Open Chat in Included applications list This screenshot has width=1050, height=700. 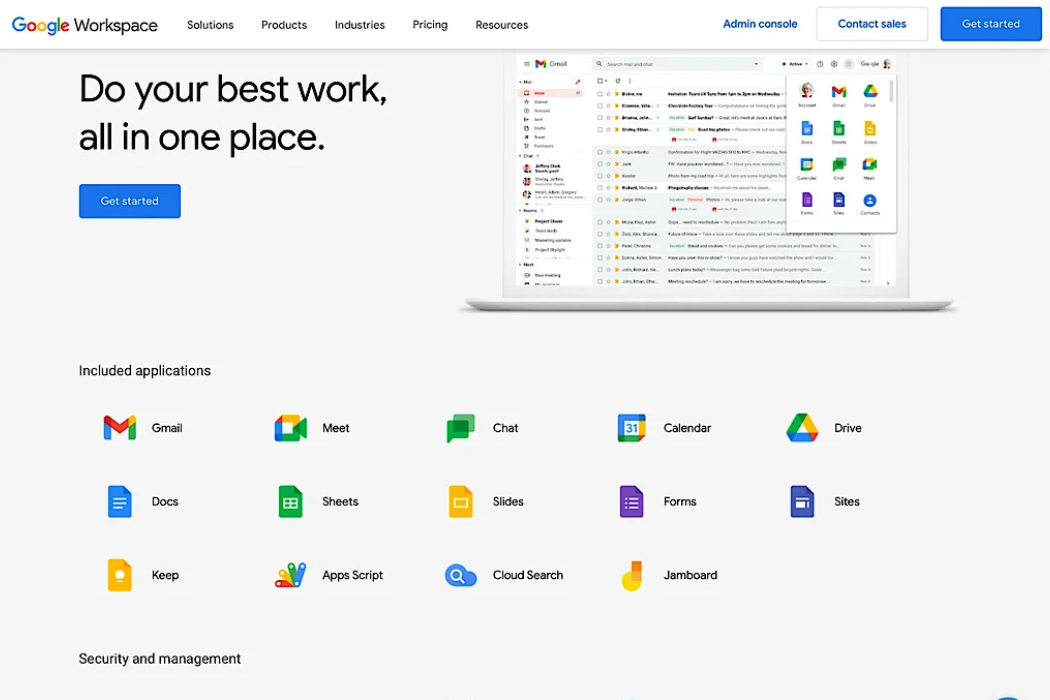[483, 427]
